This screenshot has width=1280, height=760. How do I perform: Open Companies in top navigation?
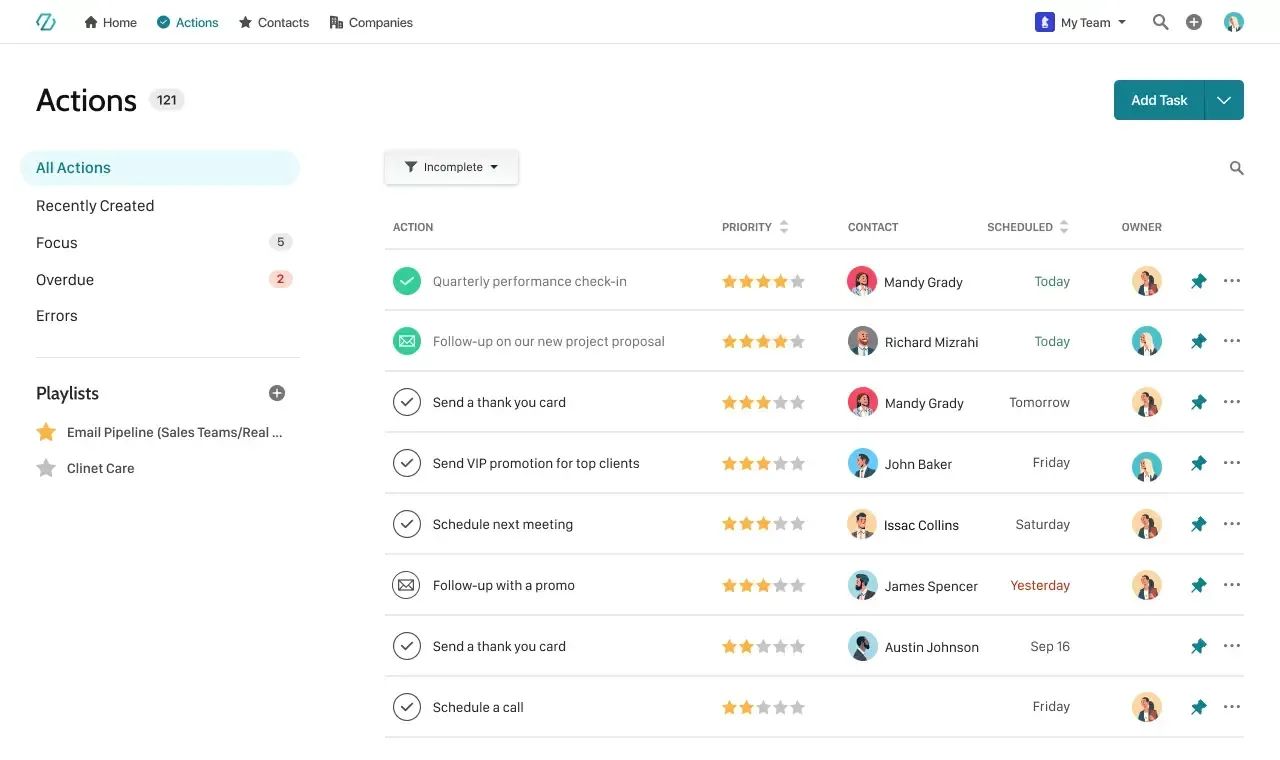370,22
